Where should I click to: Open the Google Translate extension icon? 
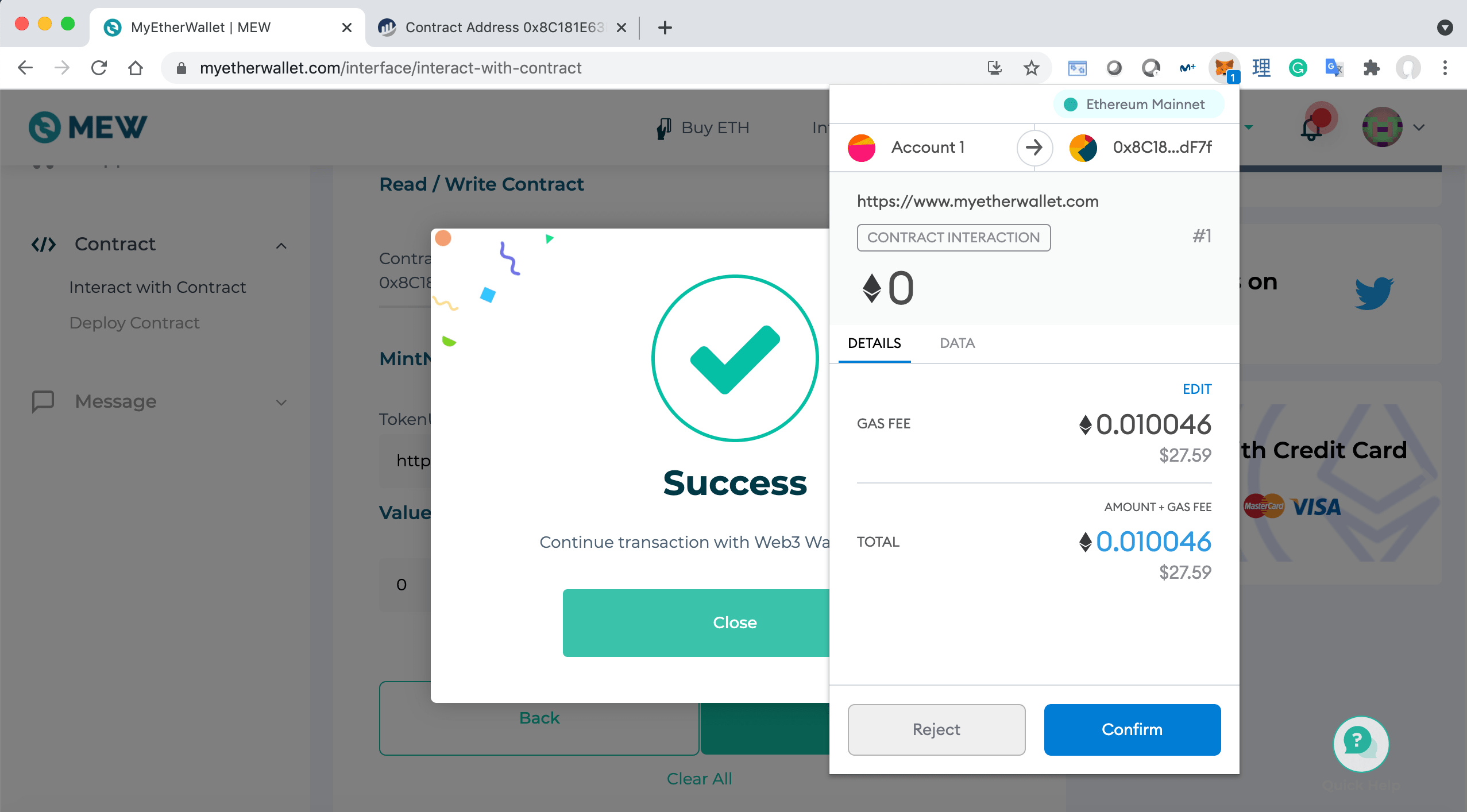click(1334, 68)
